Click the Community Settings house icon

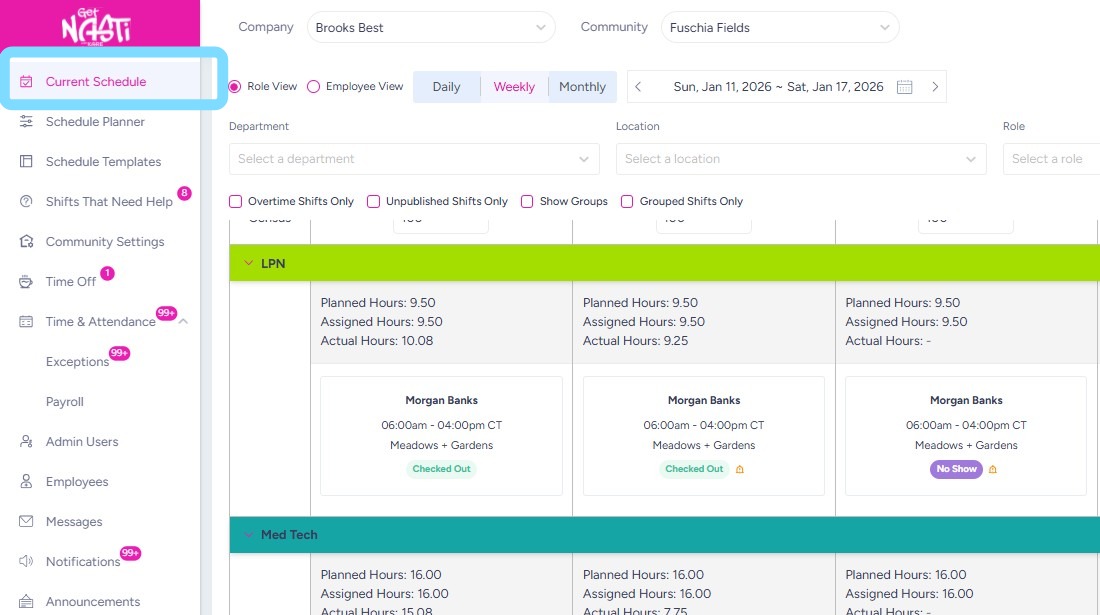(26, 242)
